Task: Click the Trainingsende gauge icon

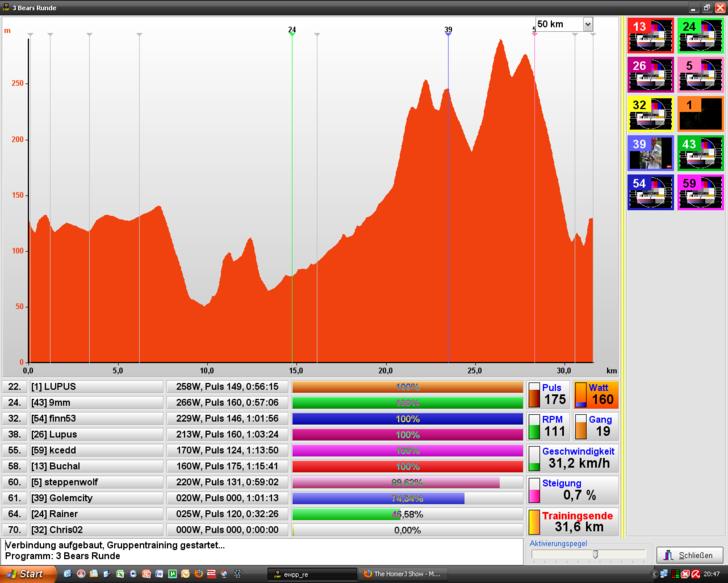Action: [534, 522]
